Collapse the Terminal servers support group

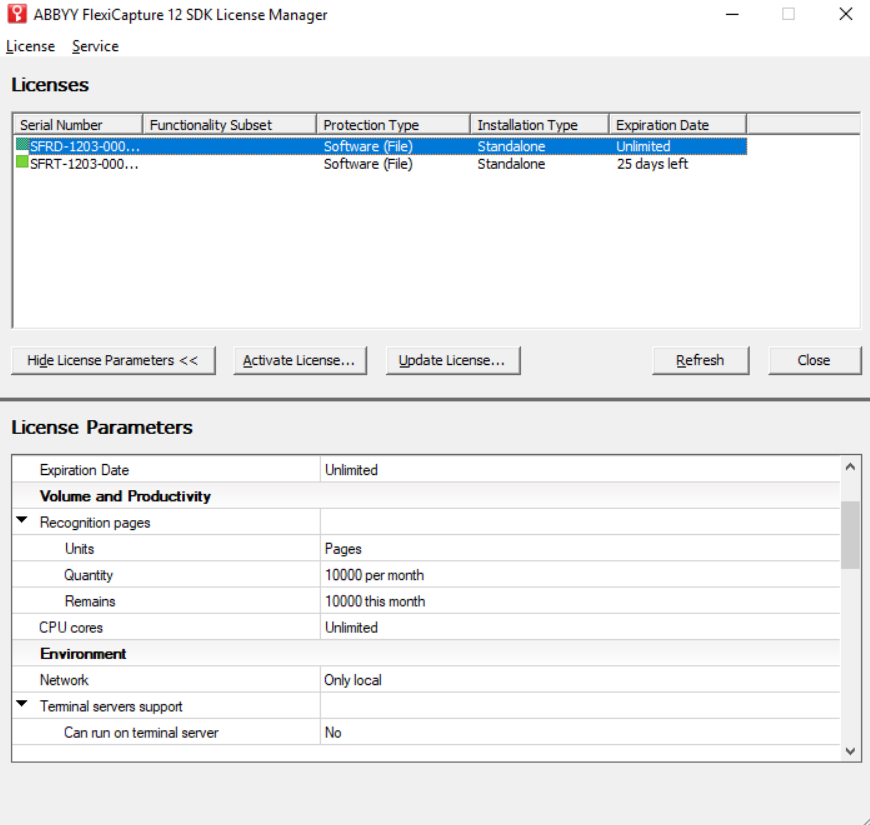pyautogui.click(x=22, y=704)
